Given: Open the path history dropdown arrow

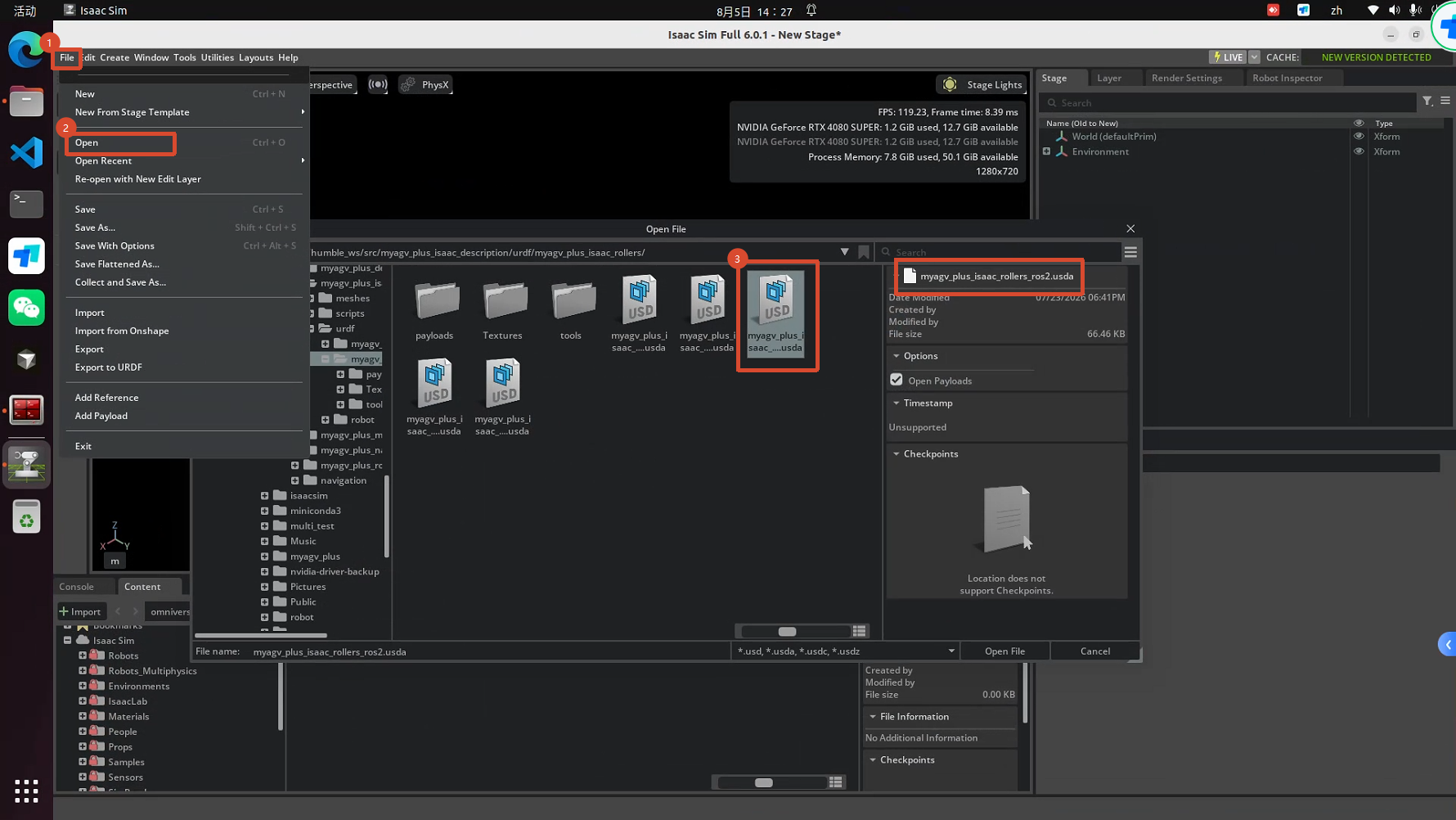Looking at the screenshot, I should 844,252.
